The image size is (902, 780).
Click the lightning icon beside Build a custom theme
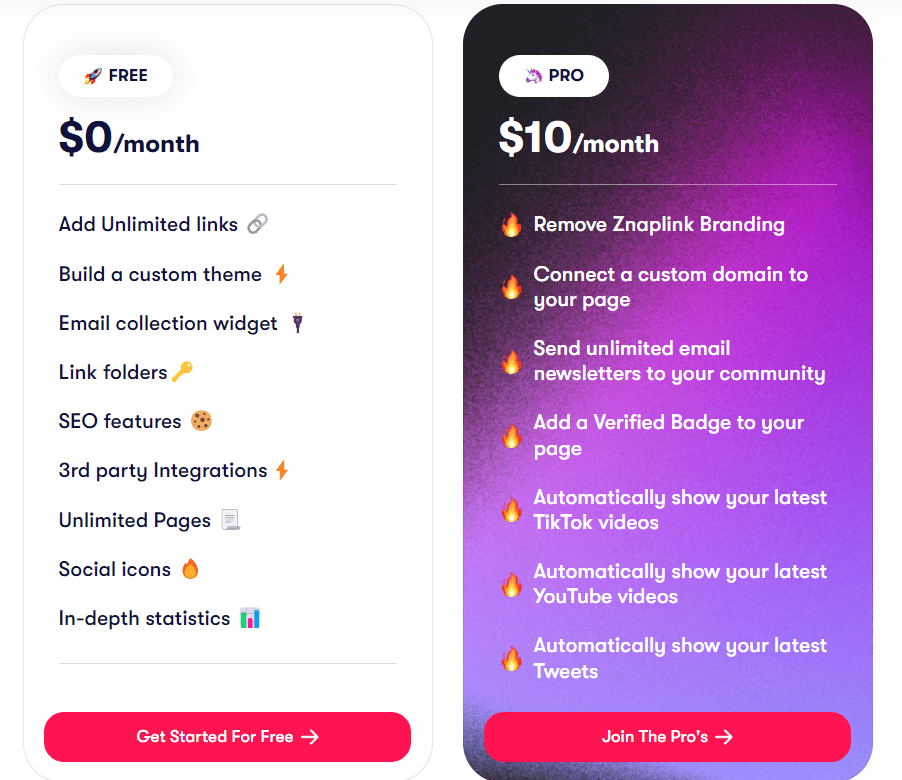(x=280, y=273)
